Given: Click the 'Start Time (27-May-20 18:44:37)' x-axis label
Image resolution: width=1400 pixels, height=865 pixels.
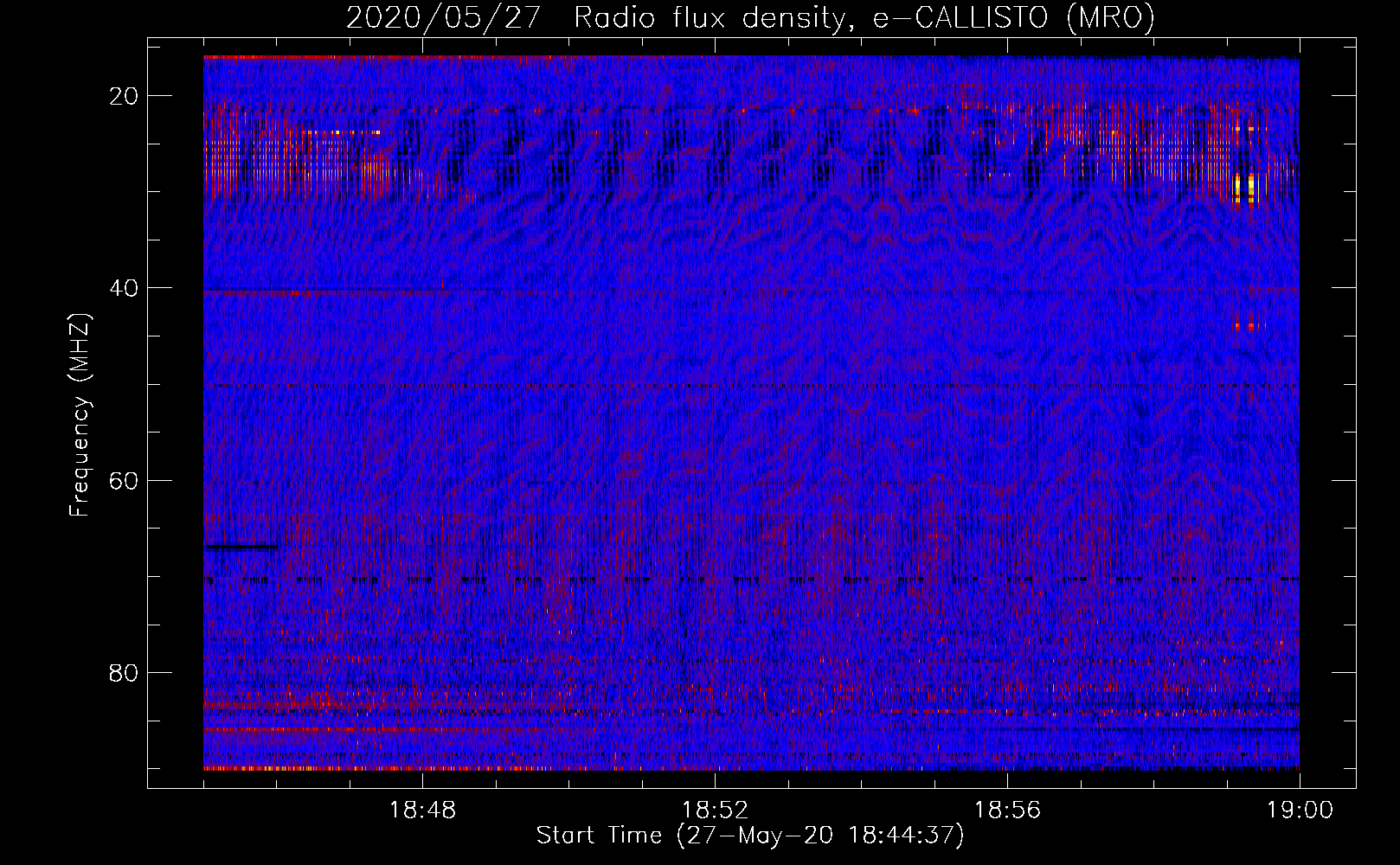Looking at the screenshot, I should click(749, 836).
